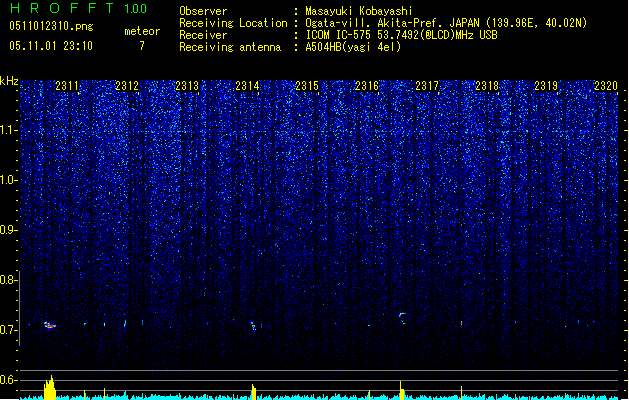Click time marker 2318
This screenshot has width=629, height=400.
coord(487,86)
